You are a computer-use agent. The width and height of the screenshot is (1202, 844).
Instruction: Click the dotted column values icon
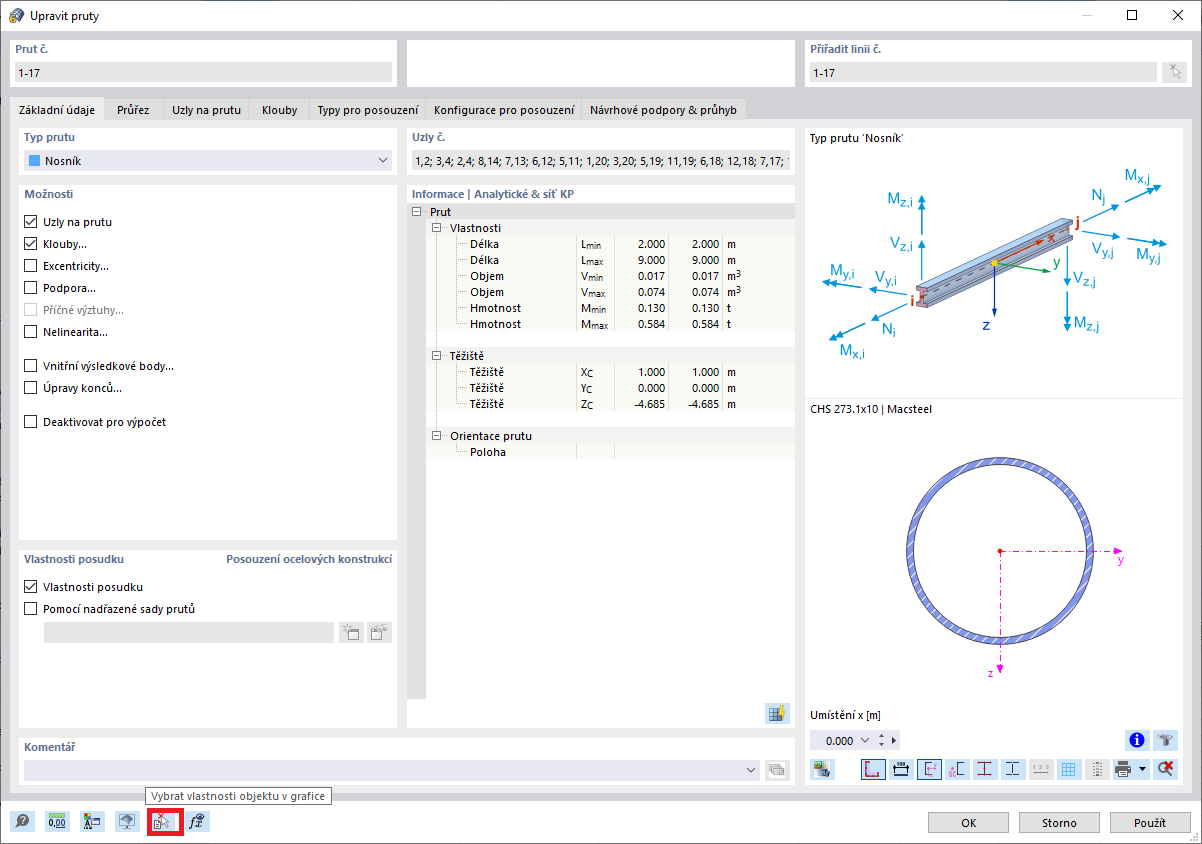click(1097, 769)
